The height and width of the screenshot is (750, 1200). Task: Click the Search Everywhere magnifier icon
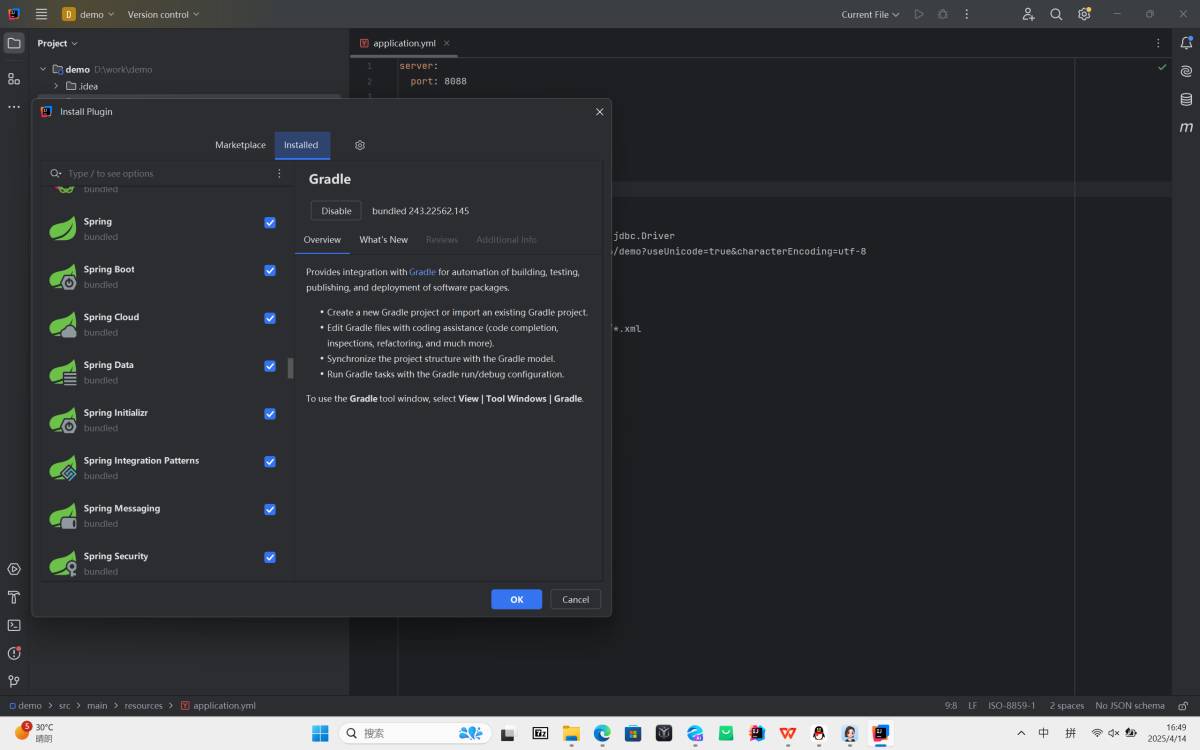pos(1056,14)
